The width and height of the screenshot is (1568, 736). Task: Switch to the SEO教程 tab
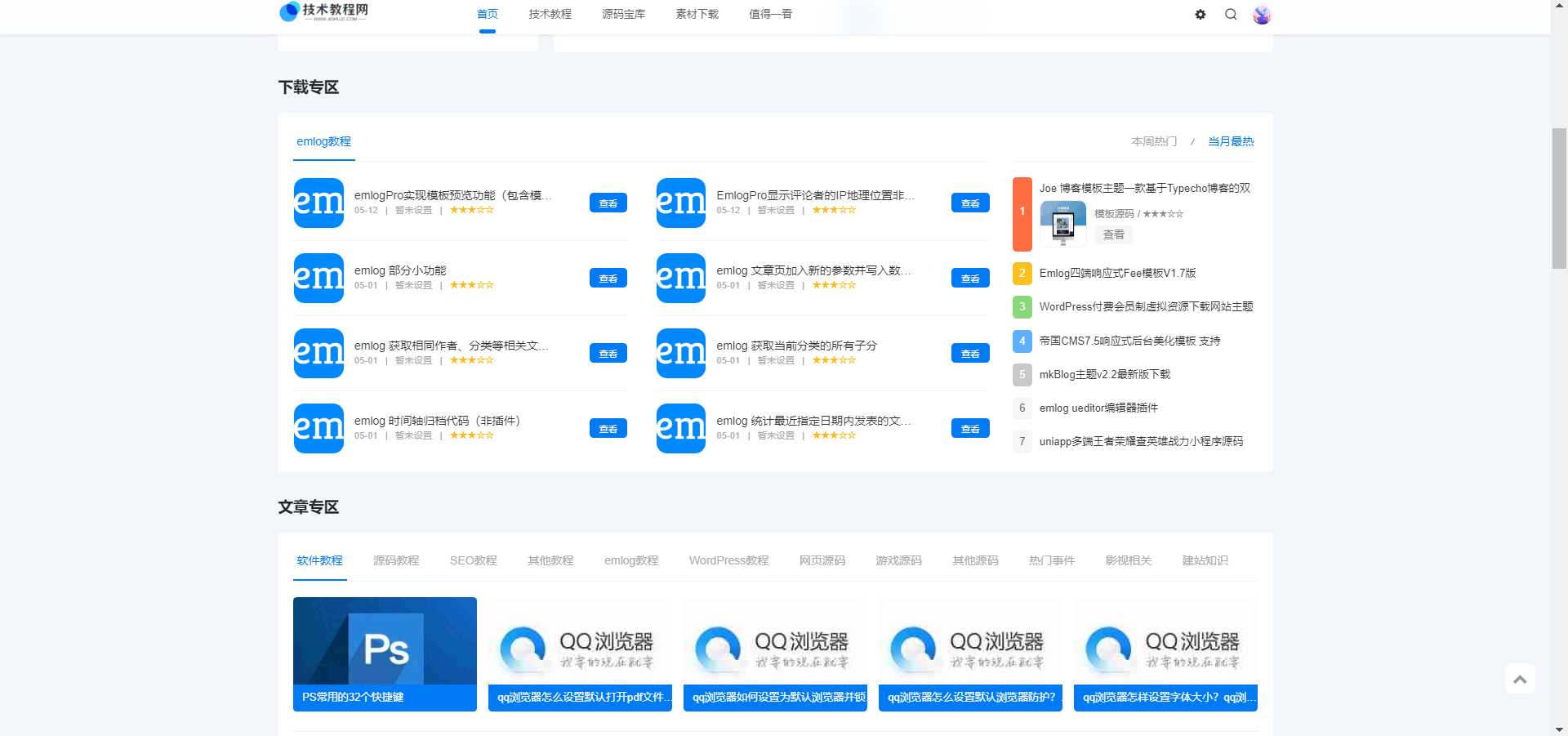point(473,560)
